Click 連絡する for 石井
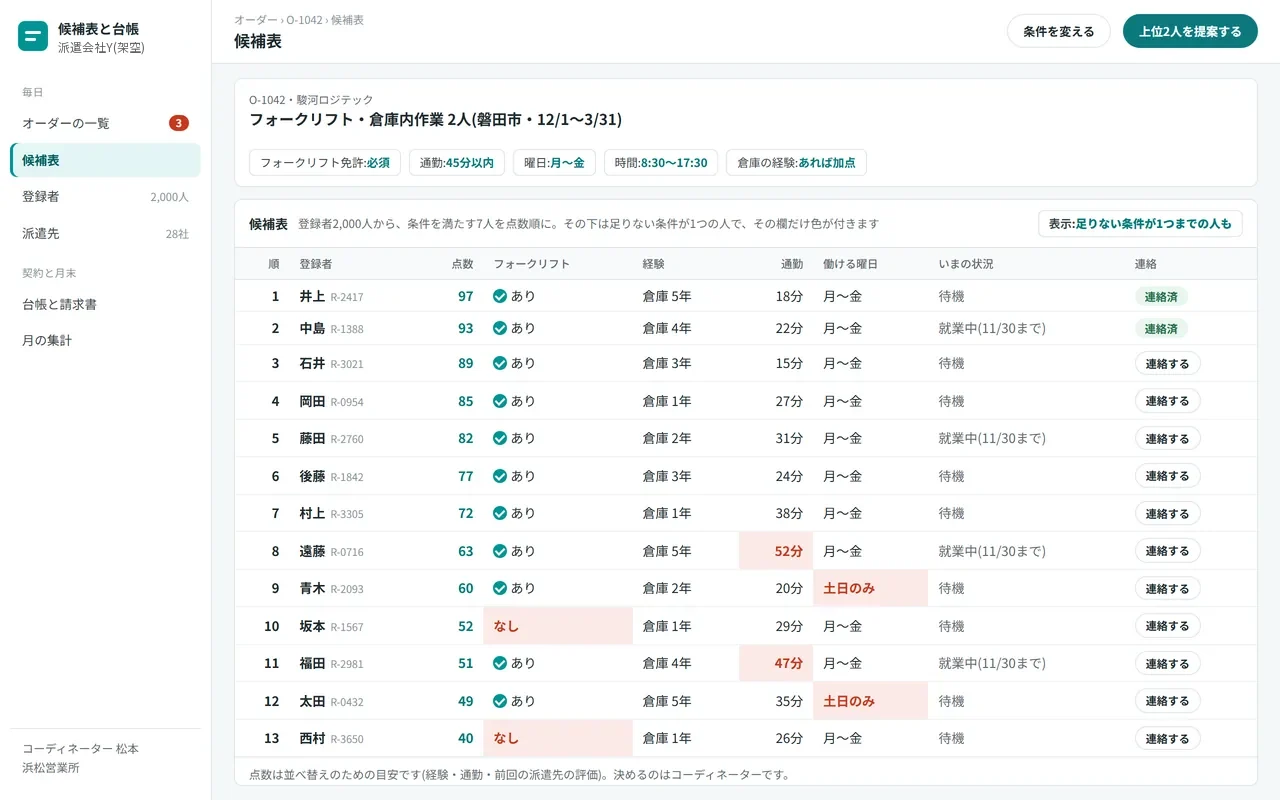This screenshot has width=1280, height=800. (1167, 363)
